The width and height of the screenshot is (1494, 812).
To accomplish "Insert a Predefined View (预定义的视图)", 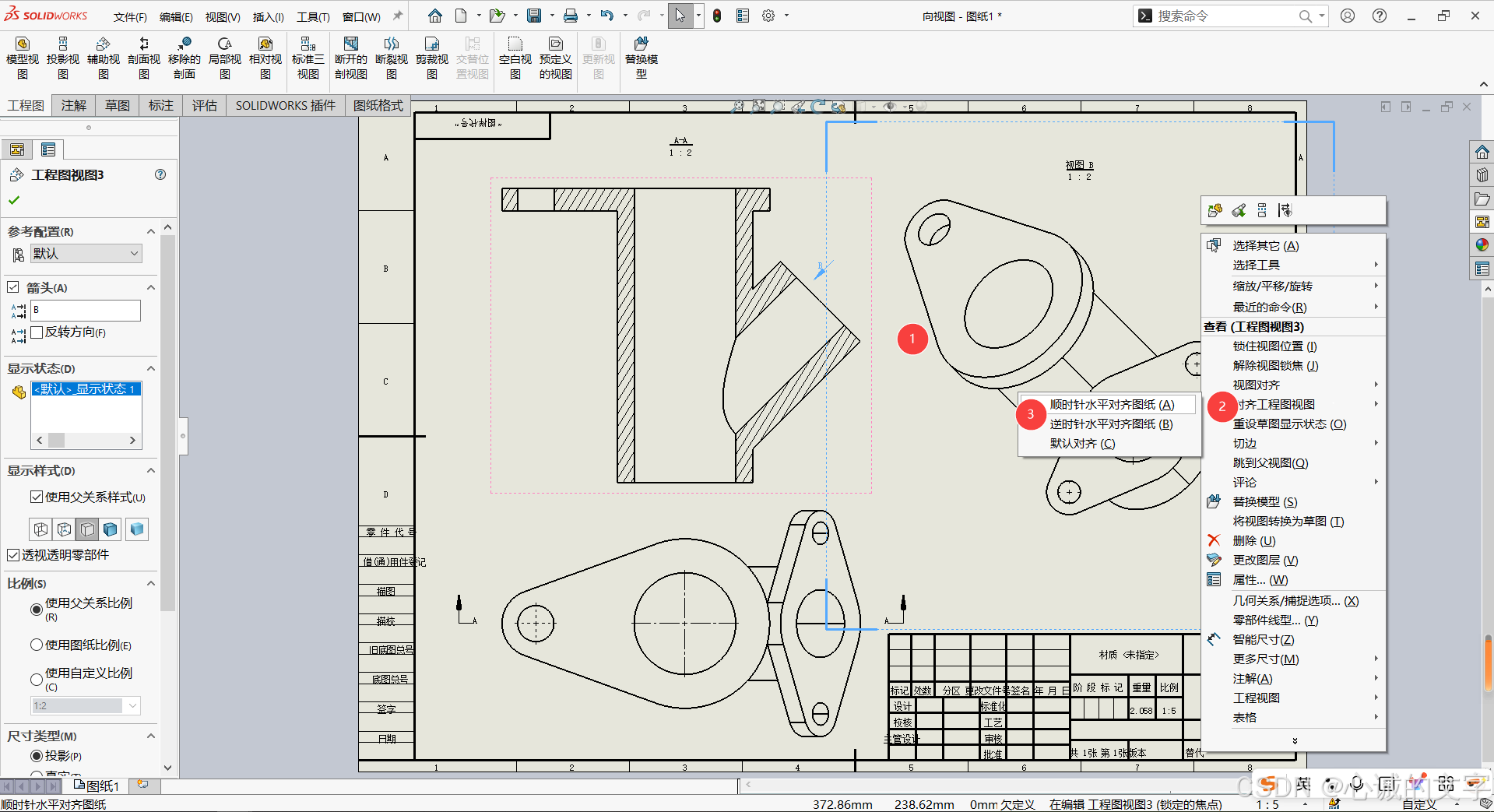I will click(556, 58).
